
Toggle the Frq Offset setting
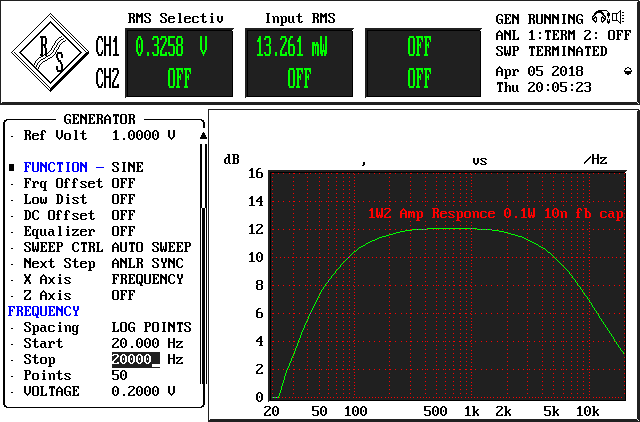[x=123, y=183]
